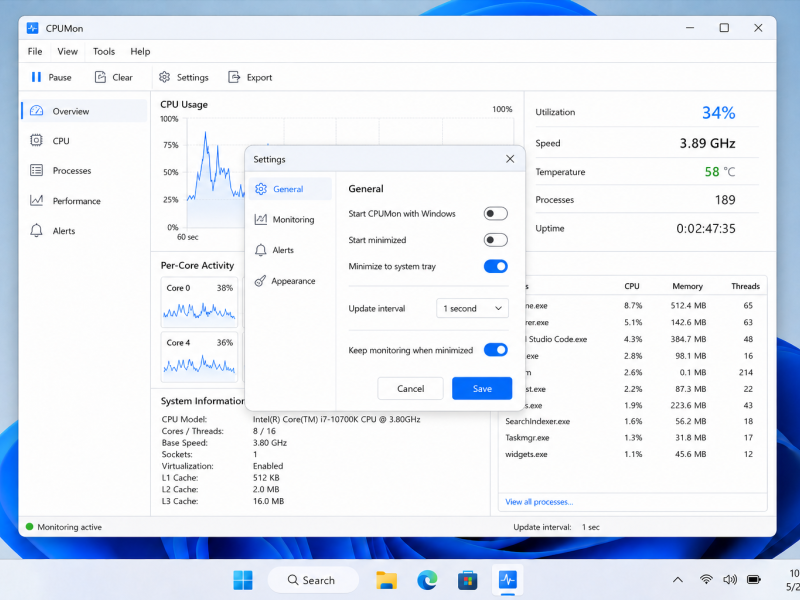Click the battery tray icon
This screenshot has width=800, height=600.
754,580
